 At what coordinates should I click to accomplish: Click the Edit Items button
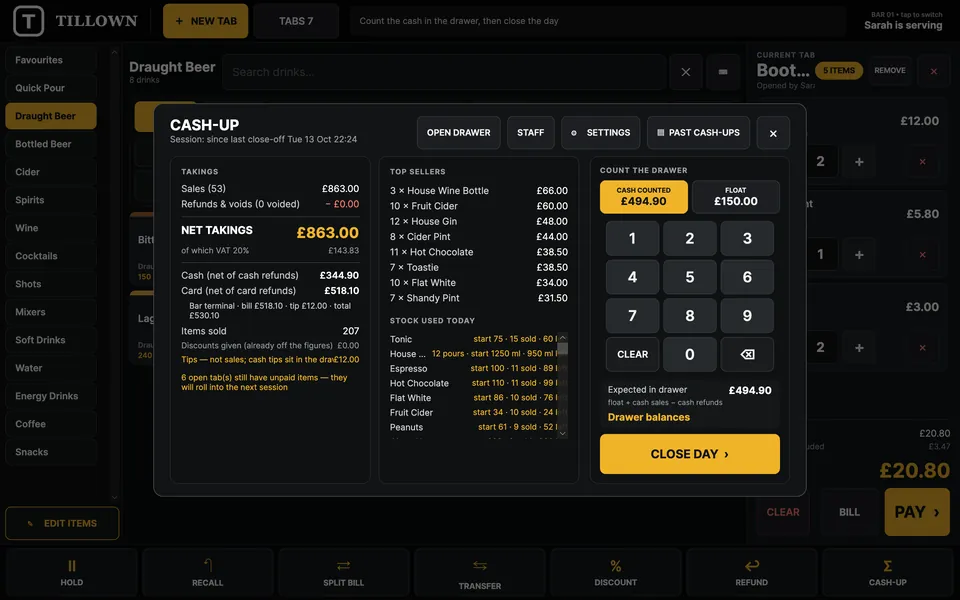click(62, 523)
